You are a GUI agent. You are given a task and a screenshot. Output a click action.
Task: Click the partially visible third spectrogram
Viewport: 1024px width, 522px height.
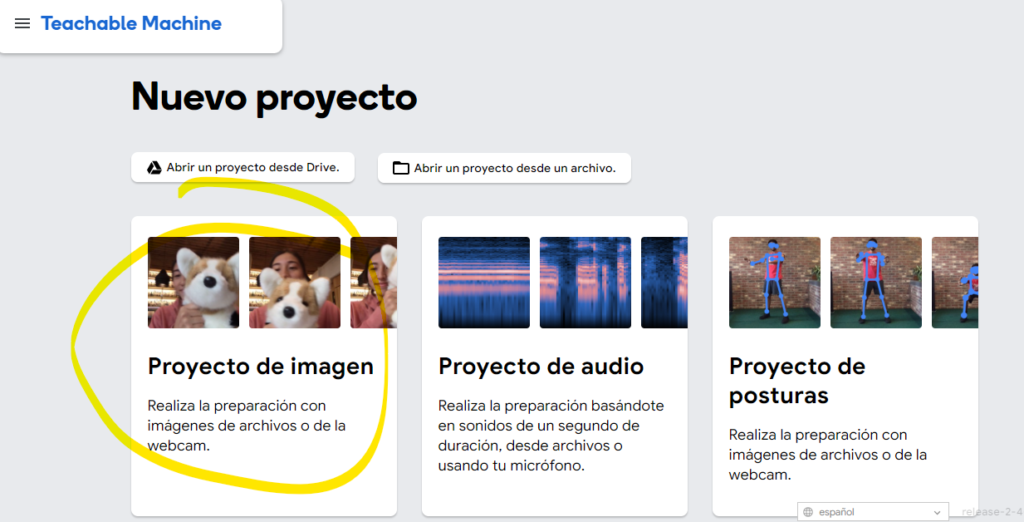click(664, 283)
